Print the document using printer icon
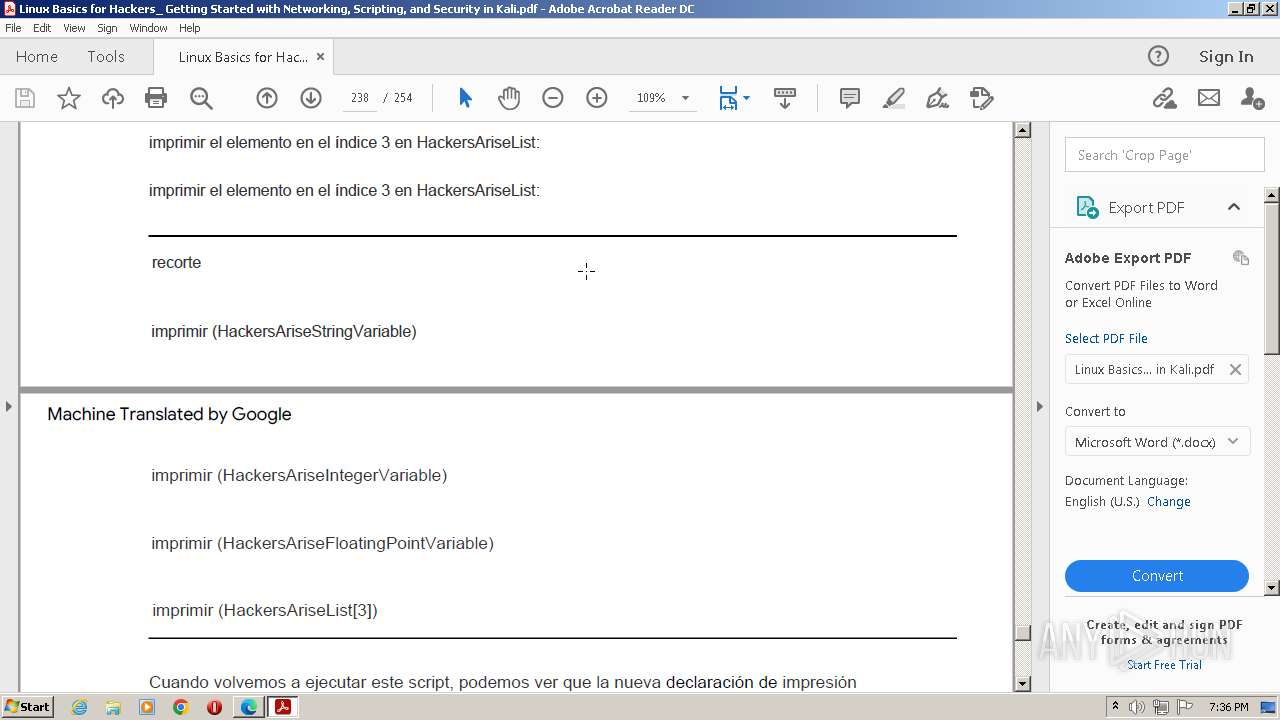Screen dimensions: 1280x720 (156, 98)
